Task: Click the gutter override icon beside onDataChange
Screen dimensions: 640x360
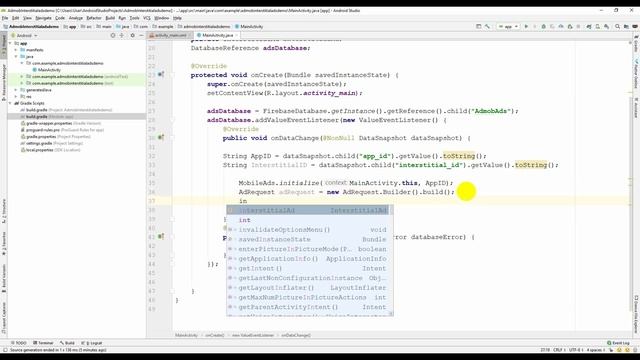Action: click(161, 138)
